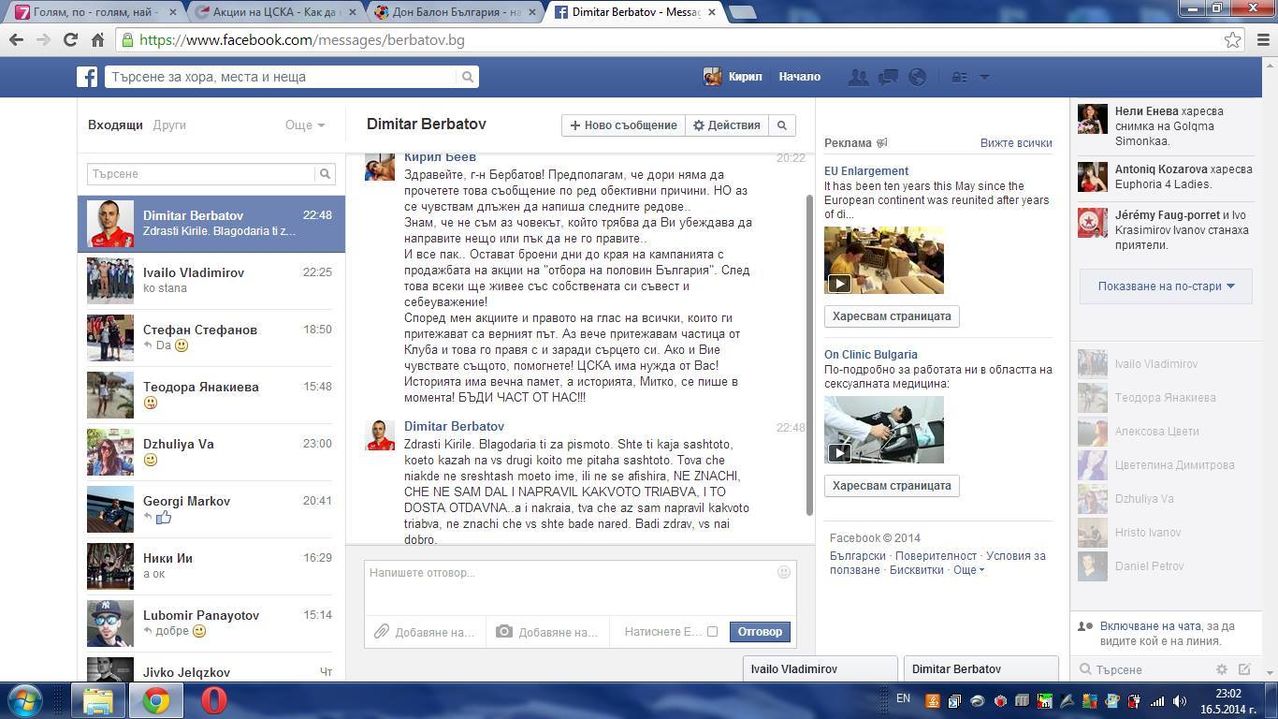
Task: Open the Dimitar Berbatov chat tab at the bottom
Action: click(980, 669)
